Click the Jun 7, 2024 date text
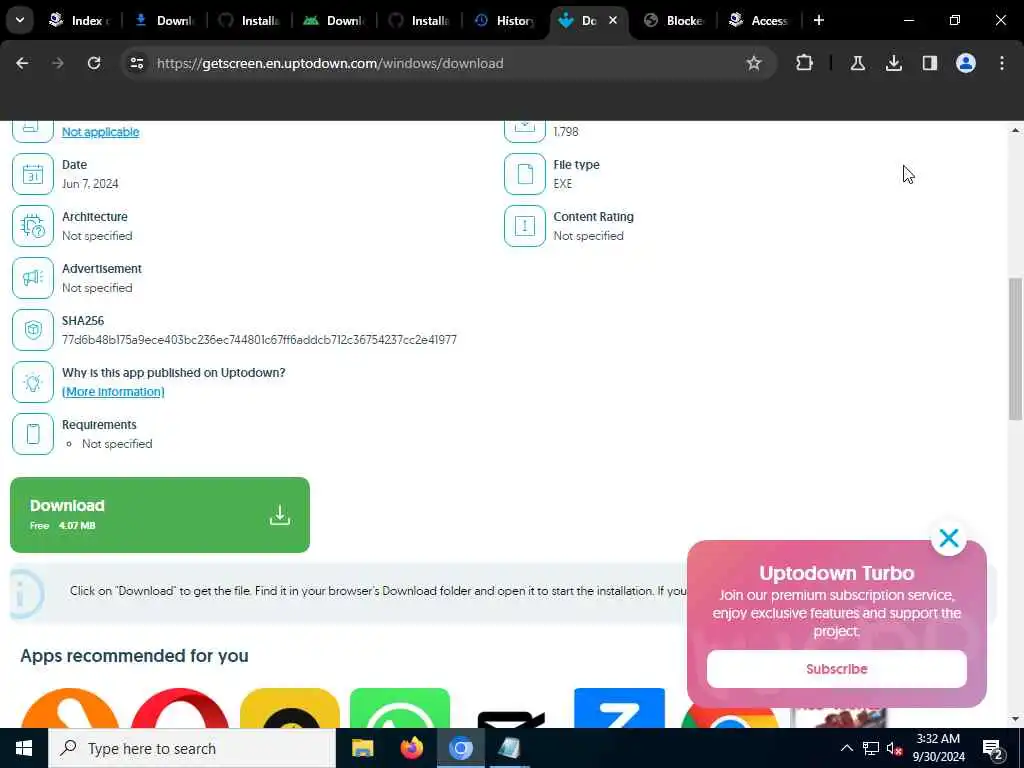 (90, 184)
